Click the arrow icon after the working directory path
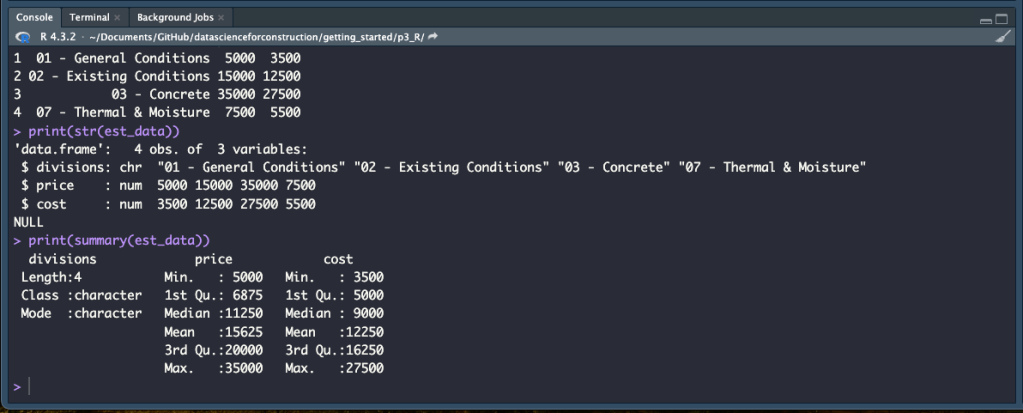1023x413 pixels. pyautogui.click(x=433, y=37)
